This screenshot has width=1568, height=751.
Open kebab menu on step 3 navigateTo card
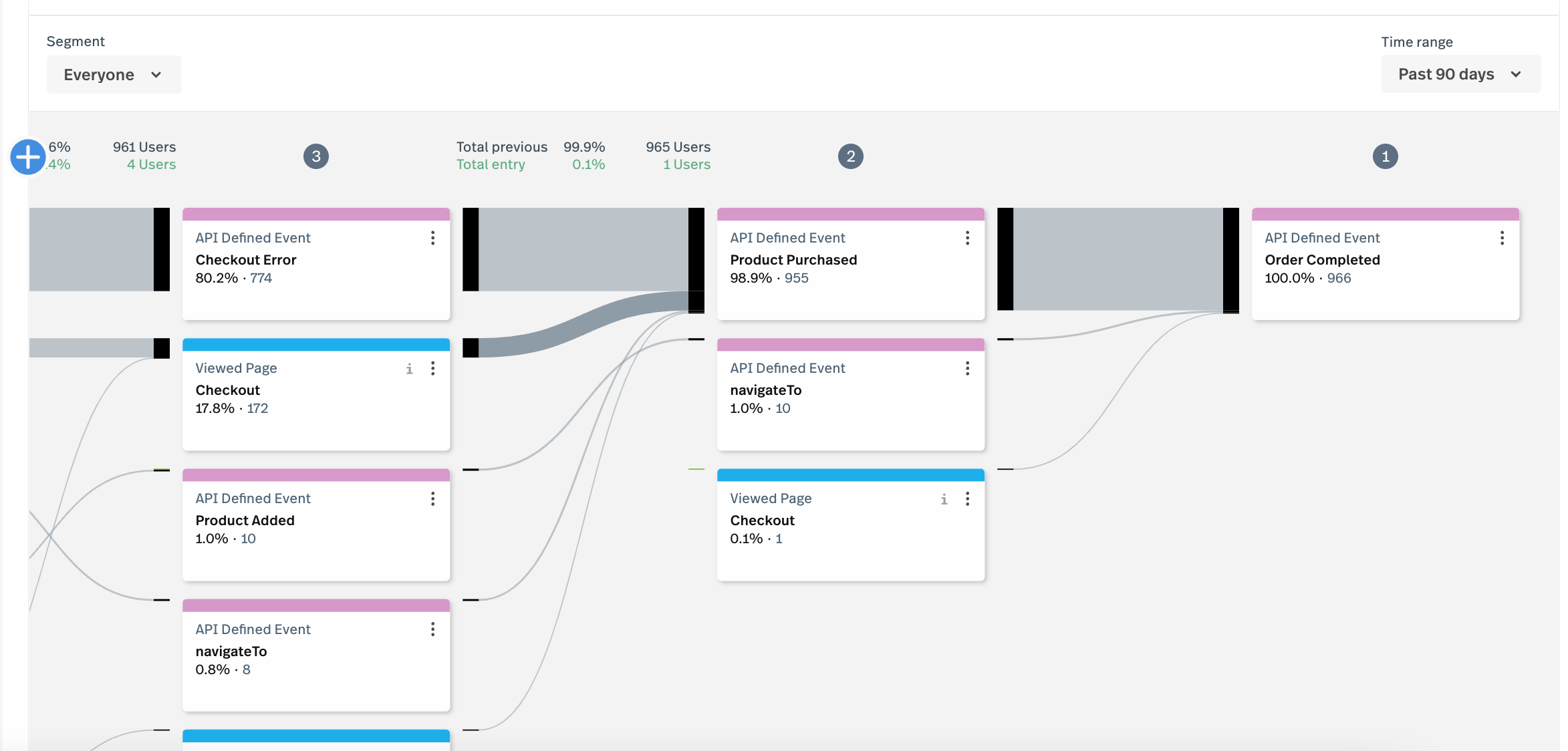[x=433, y=629]
